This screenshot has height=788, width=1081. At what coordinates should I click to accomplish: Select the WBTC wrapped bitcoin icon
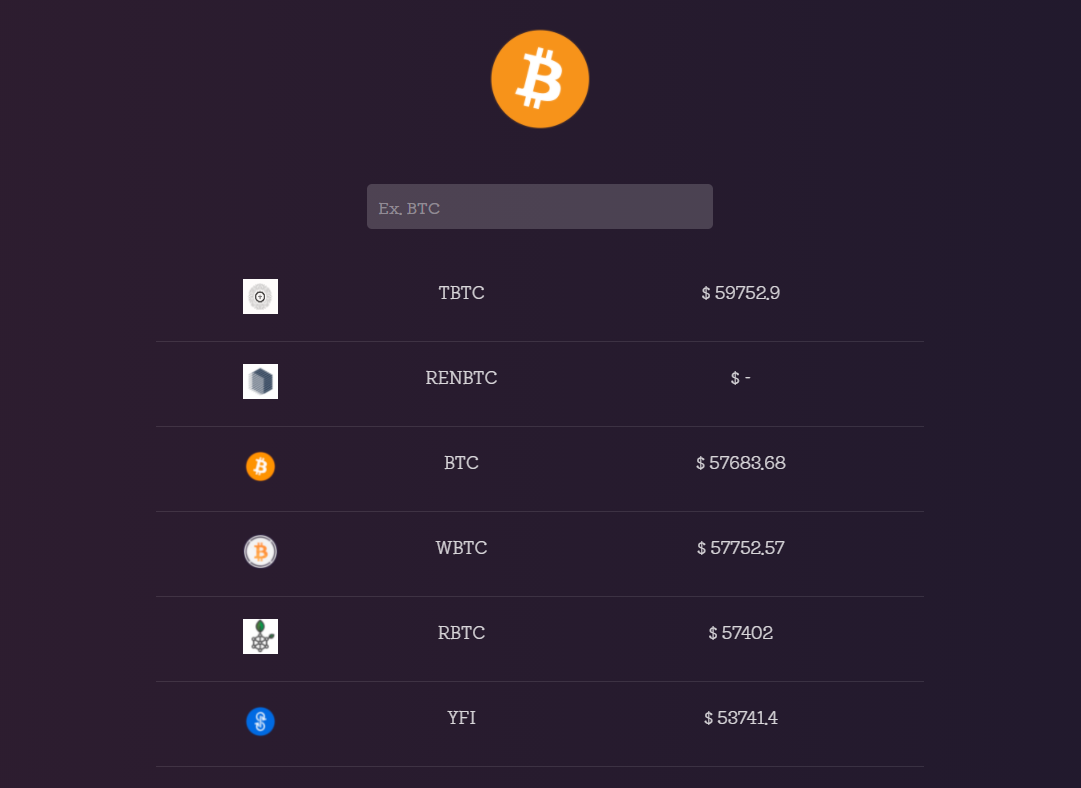pos(260,551)
